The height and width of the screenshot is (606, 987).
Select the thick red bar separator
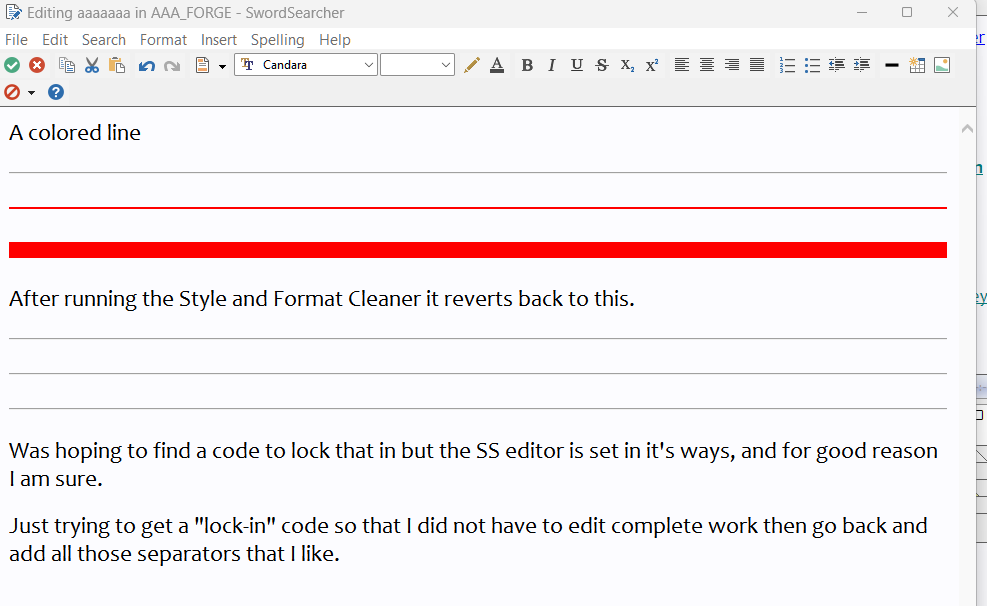point(478,250)
